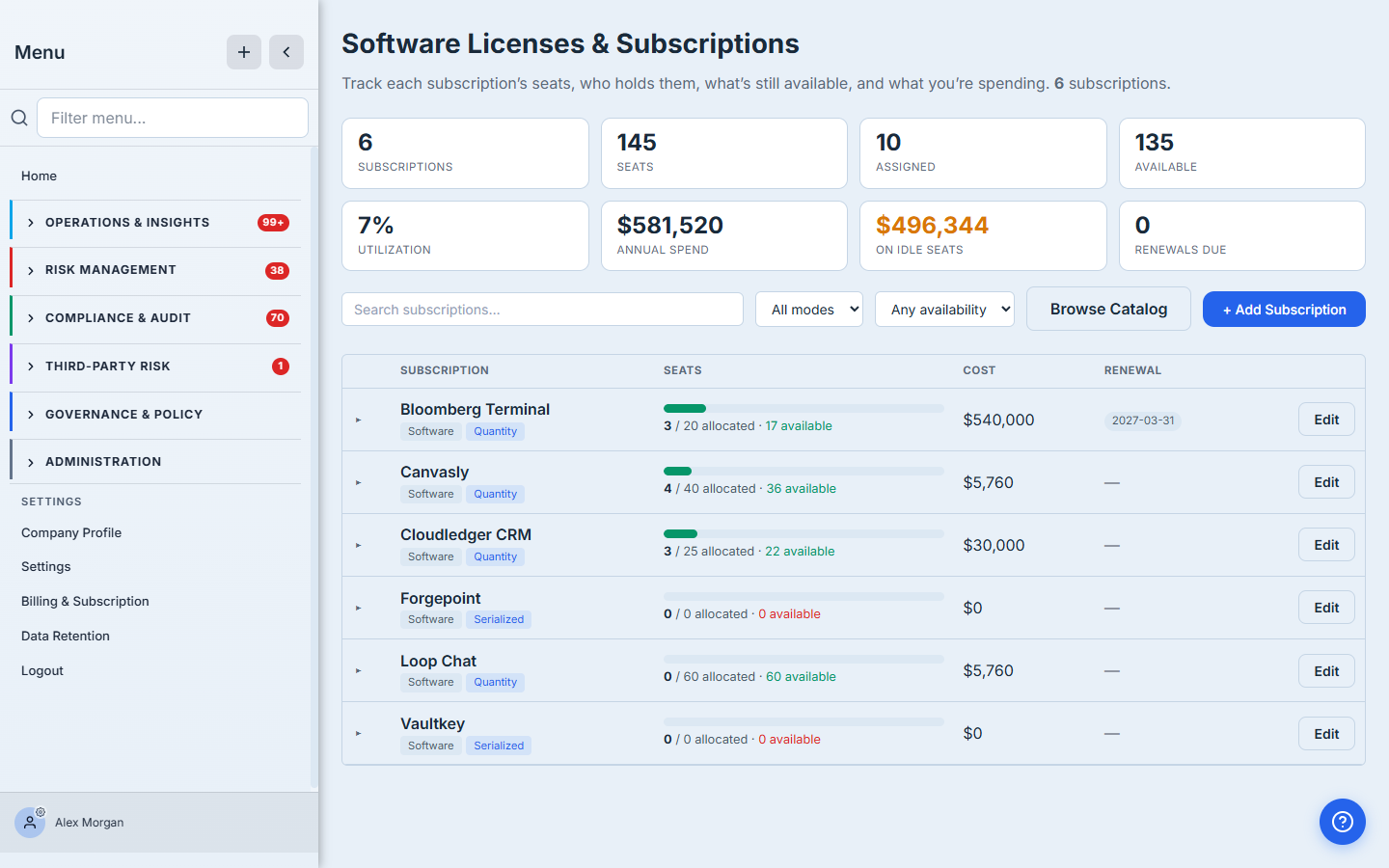Viewport: 1389px width, 868px height.
Task: Expand the Bloomberg Terminal row triangle
Action: (358, 420)
